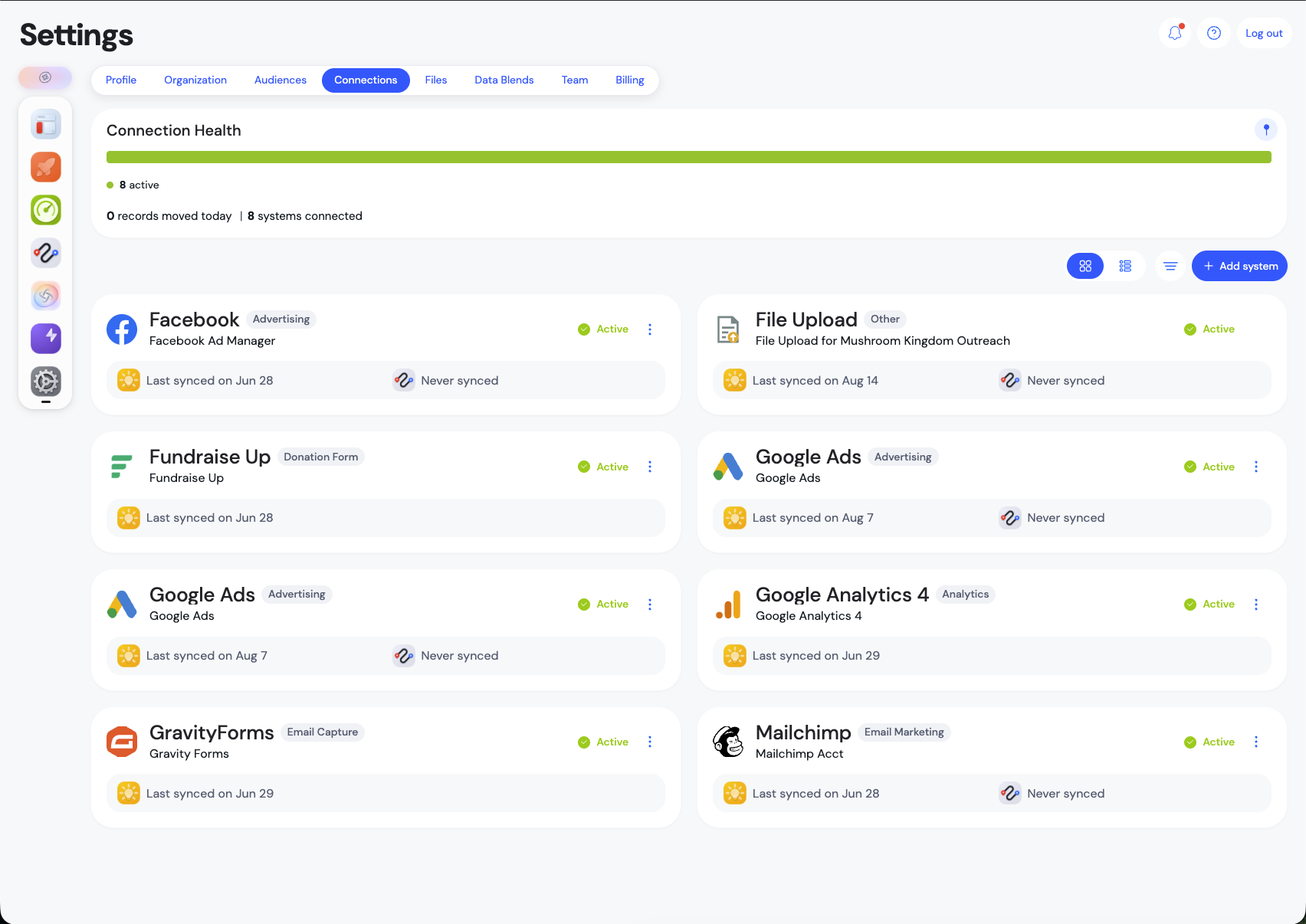Open the Facebook connection three-dot menu
The image size is (1306, 924).
[x=650, y=329]
